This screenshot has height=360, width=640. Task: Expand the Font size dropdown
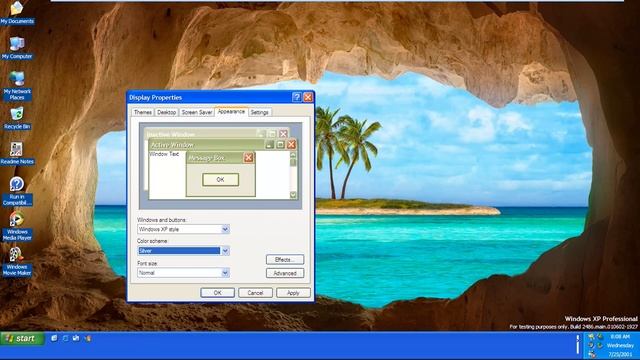(225, 273)
